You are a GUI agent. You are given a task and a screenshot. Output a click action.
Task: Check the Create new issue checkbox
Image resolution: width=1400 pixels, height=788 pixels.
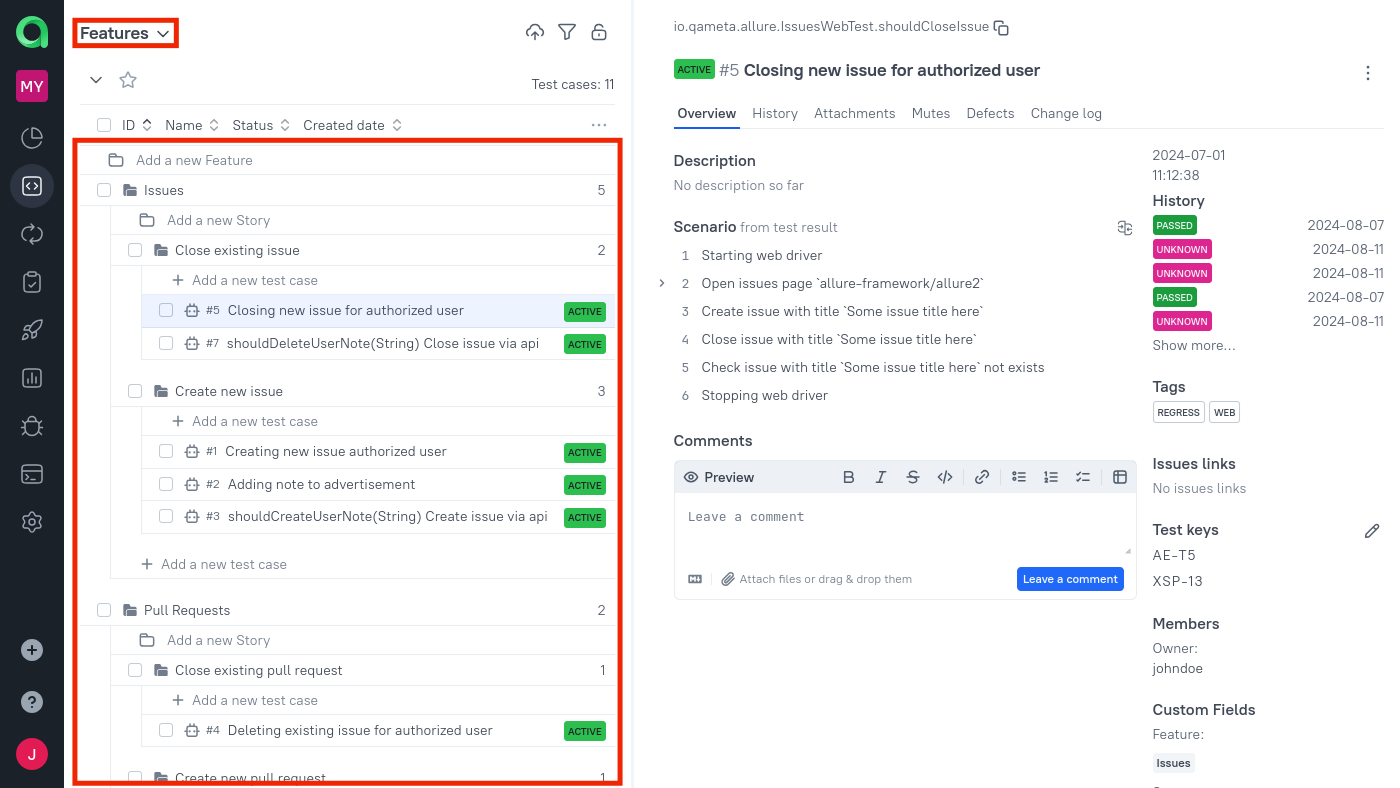point(135,391)
